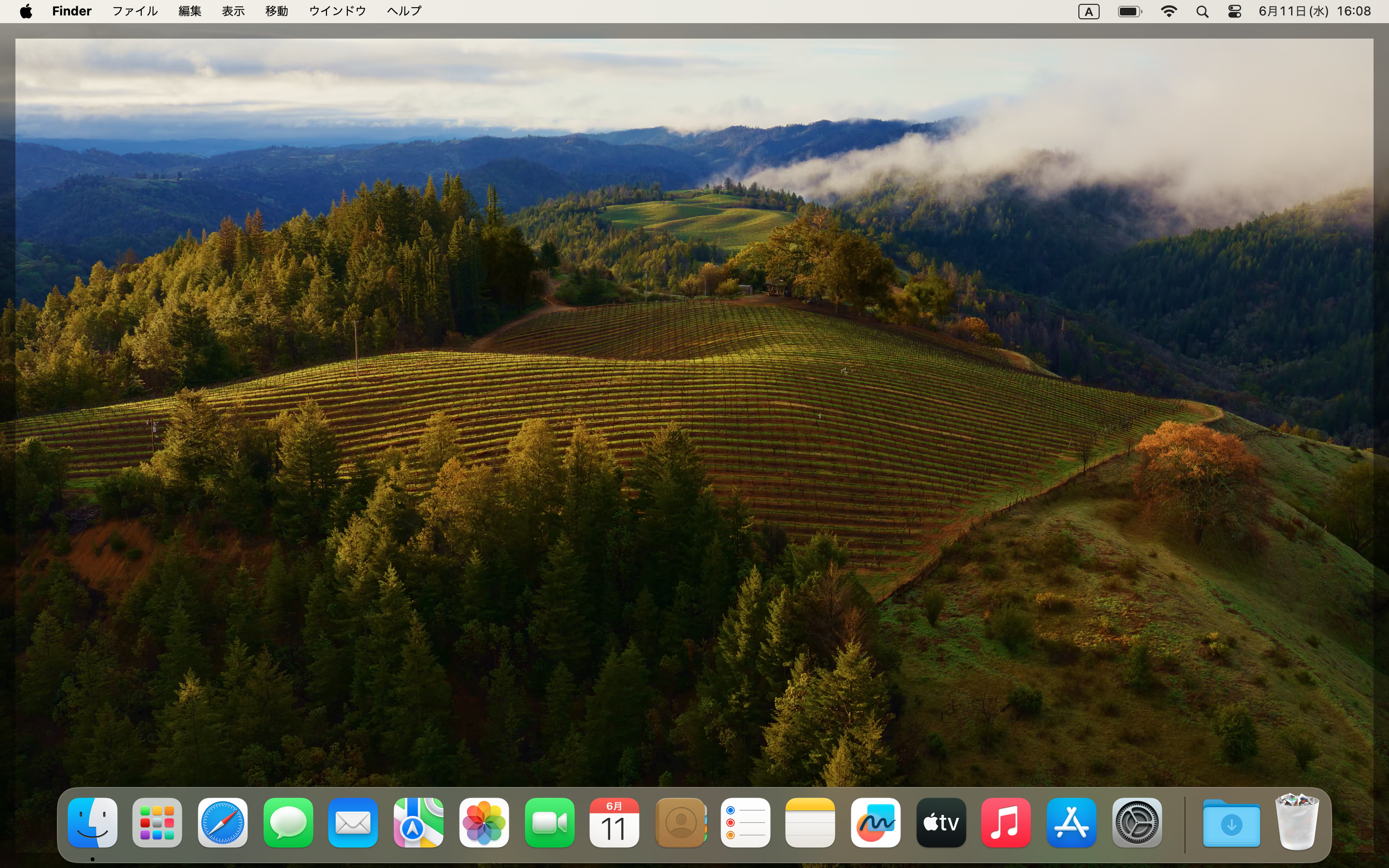Open the Finder application menu

pos(72,11)
